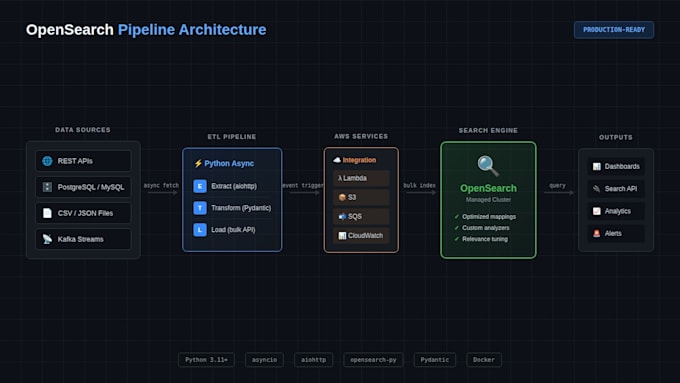Click the blue E Extract step icon
Viewport: 680px width, 383px height.
pos(200,186)
